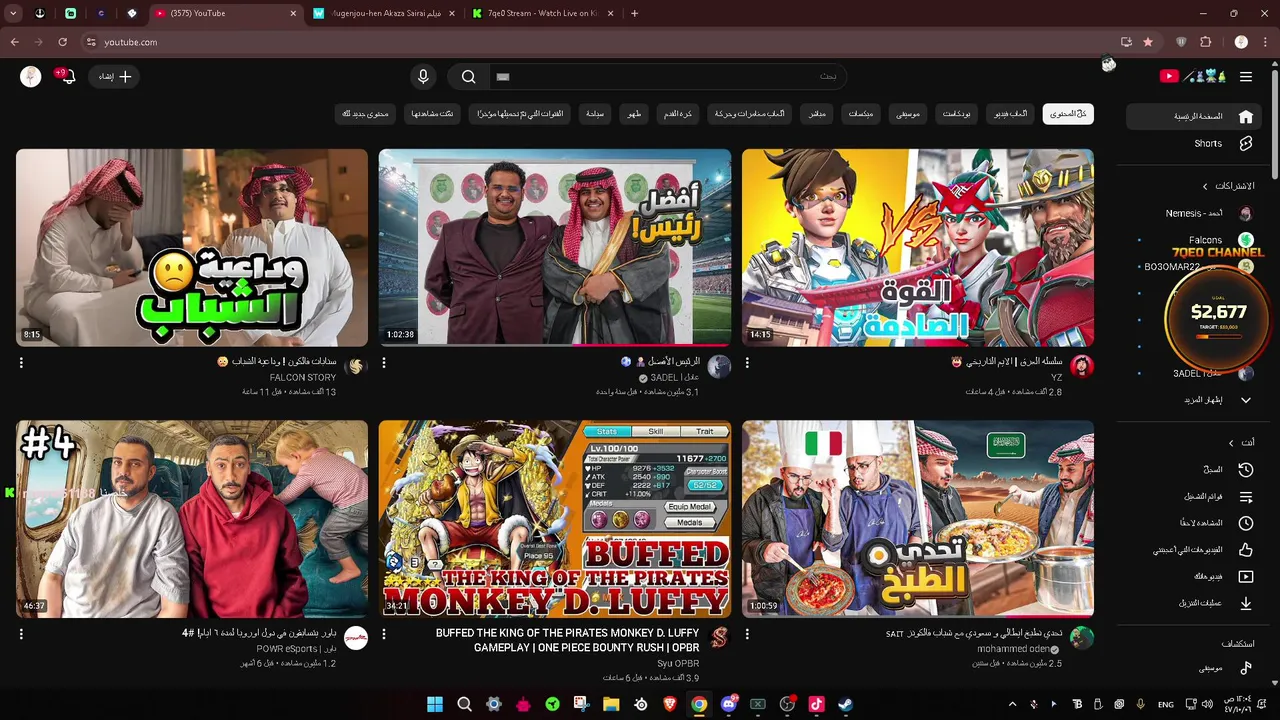Show hidden system tray icons chevron
The image size is (1280, 720).
click(x=1012, y=704)
